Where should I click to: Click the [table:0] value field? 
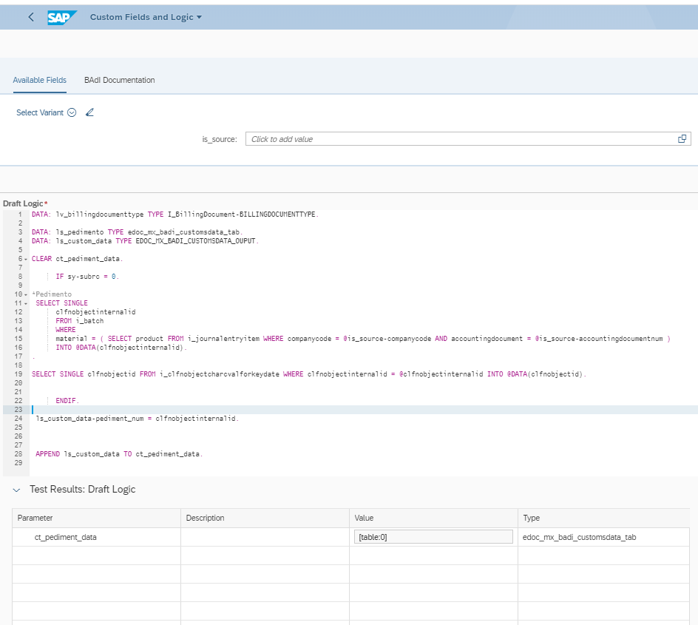point(433,537)
